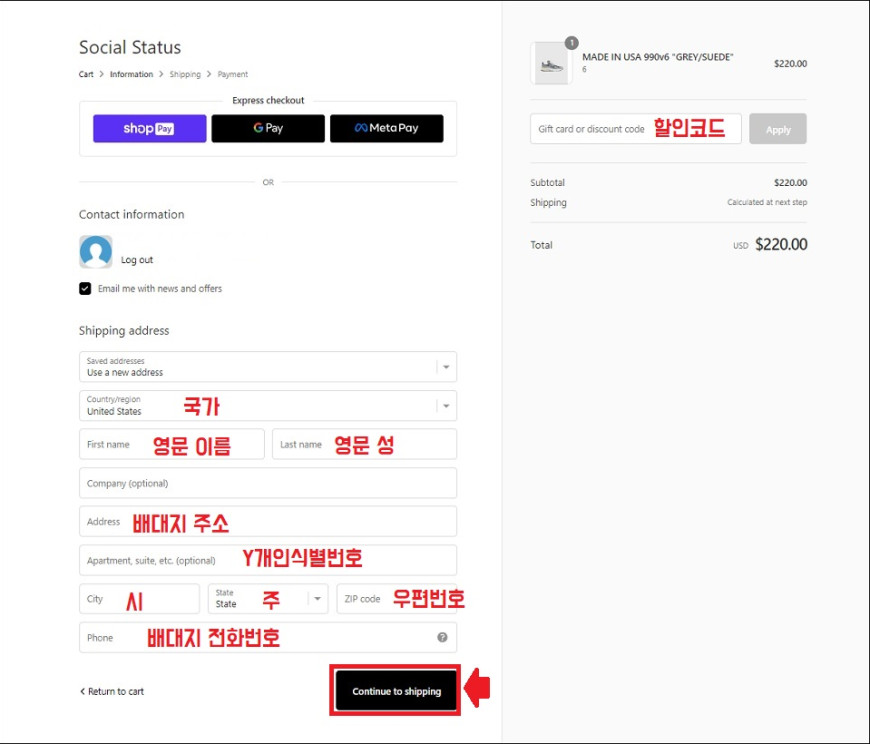Viewport: 870px width, 744px height.
Task: Click the Total amount $220.00
Action: [781, 245]
